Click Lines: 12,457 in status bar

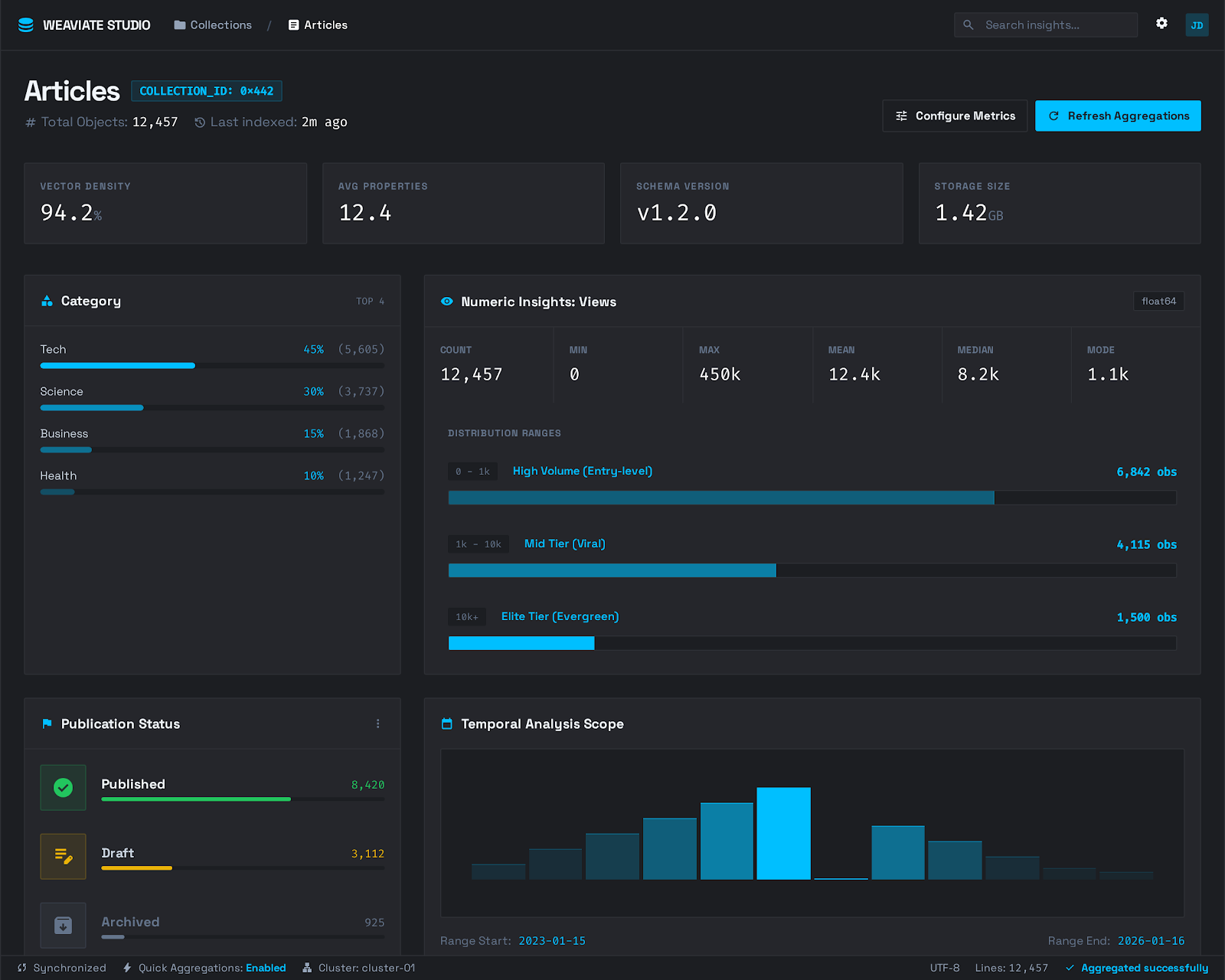[1011, 968]
